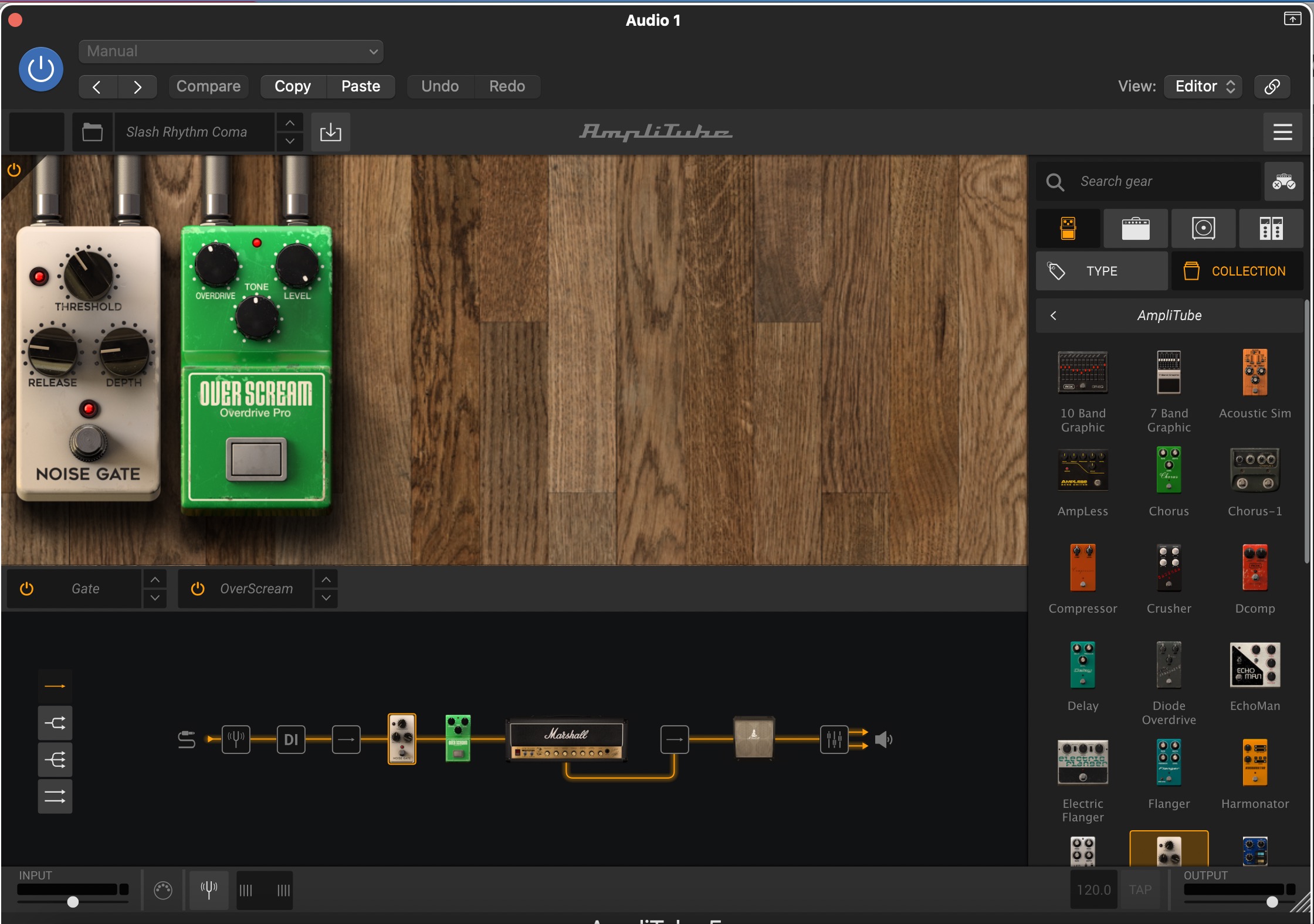Click the Search gear input field
1314x924 pixels.
(1149, 182)
